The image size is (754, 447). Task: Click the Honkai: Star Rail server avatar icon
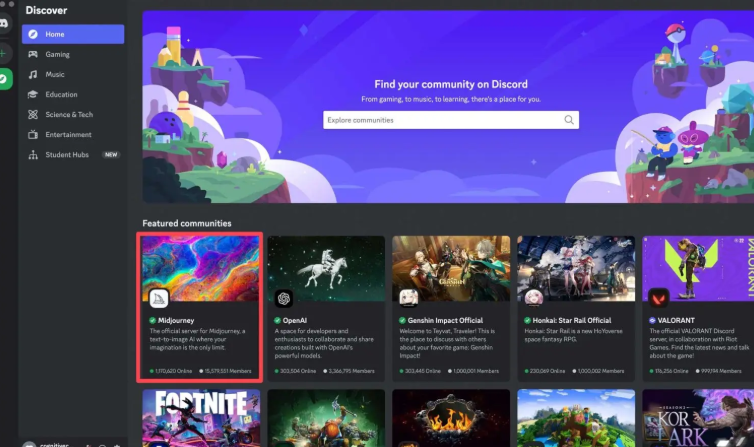click(534, 298)
